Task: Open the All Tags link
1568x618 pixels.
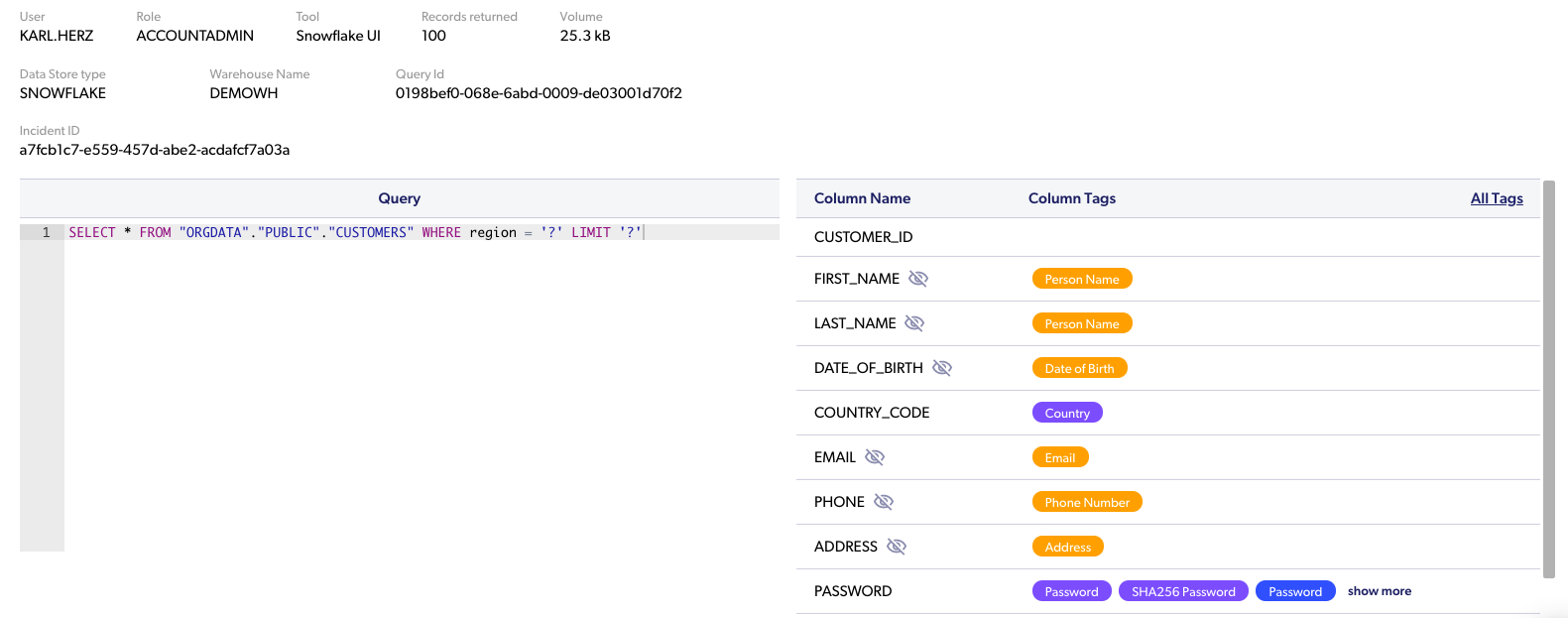Action: click(1496, 198)
